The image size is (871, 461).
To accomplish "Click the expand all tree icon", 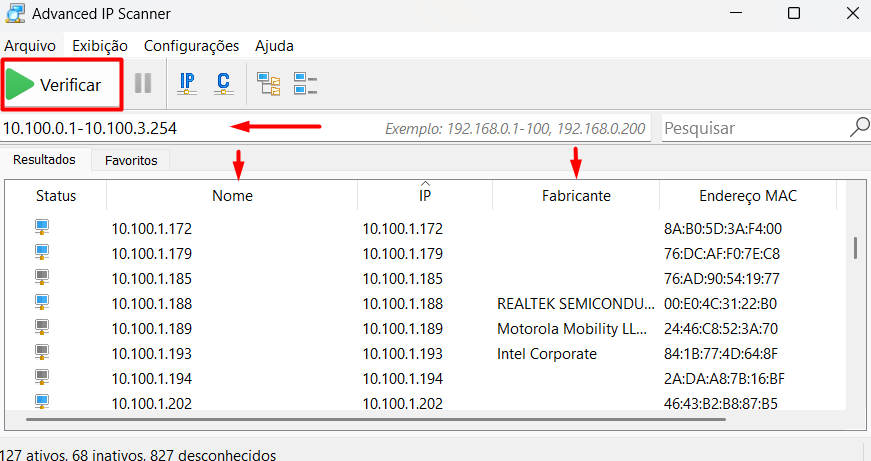I will (x=268, y=84).
